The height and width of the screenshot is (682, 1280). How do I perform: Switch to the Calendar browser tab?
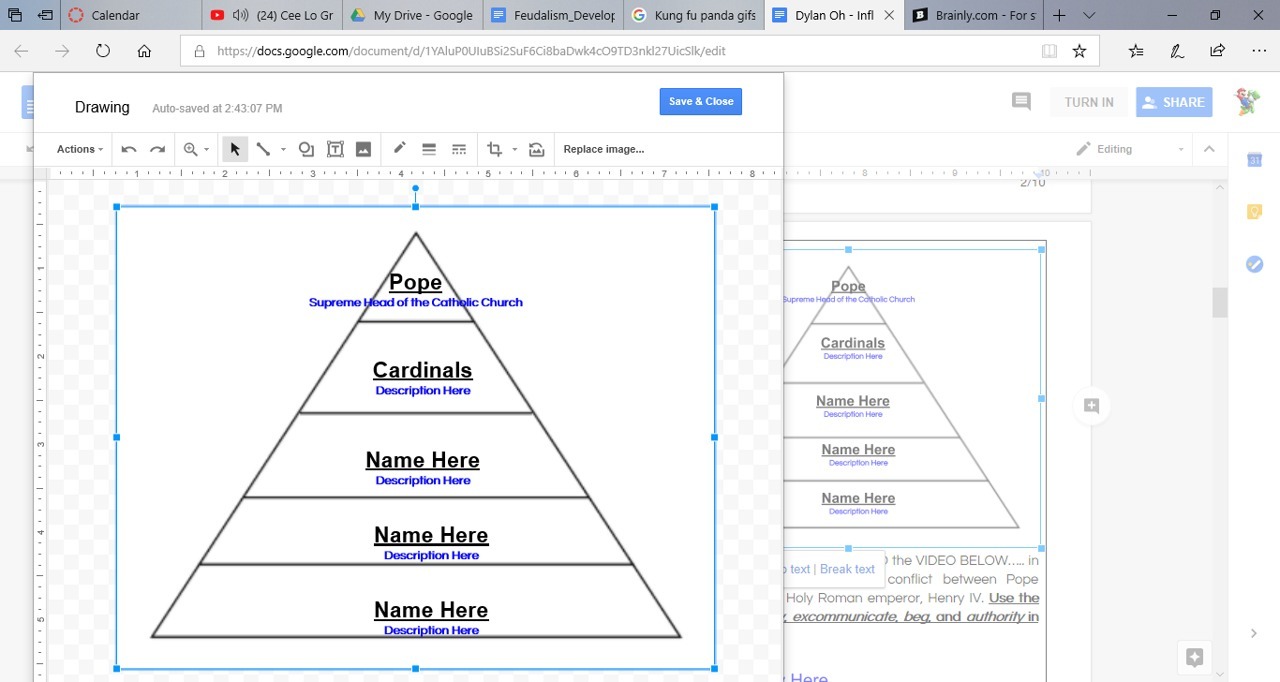coord(115,15)
